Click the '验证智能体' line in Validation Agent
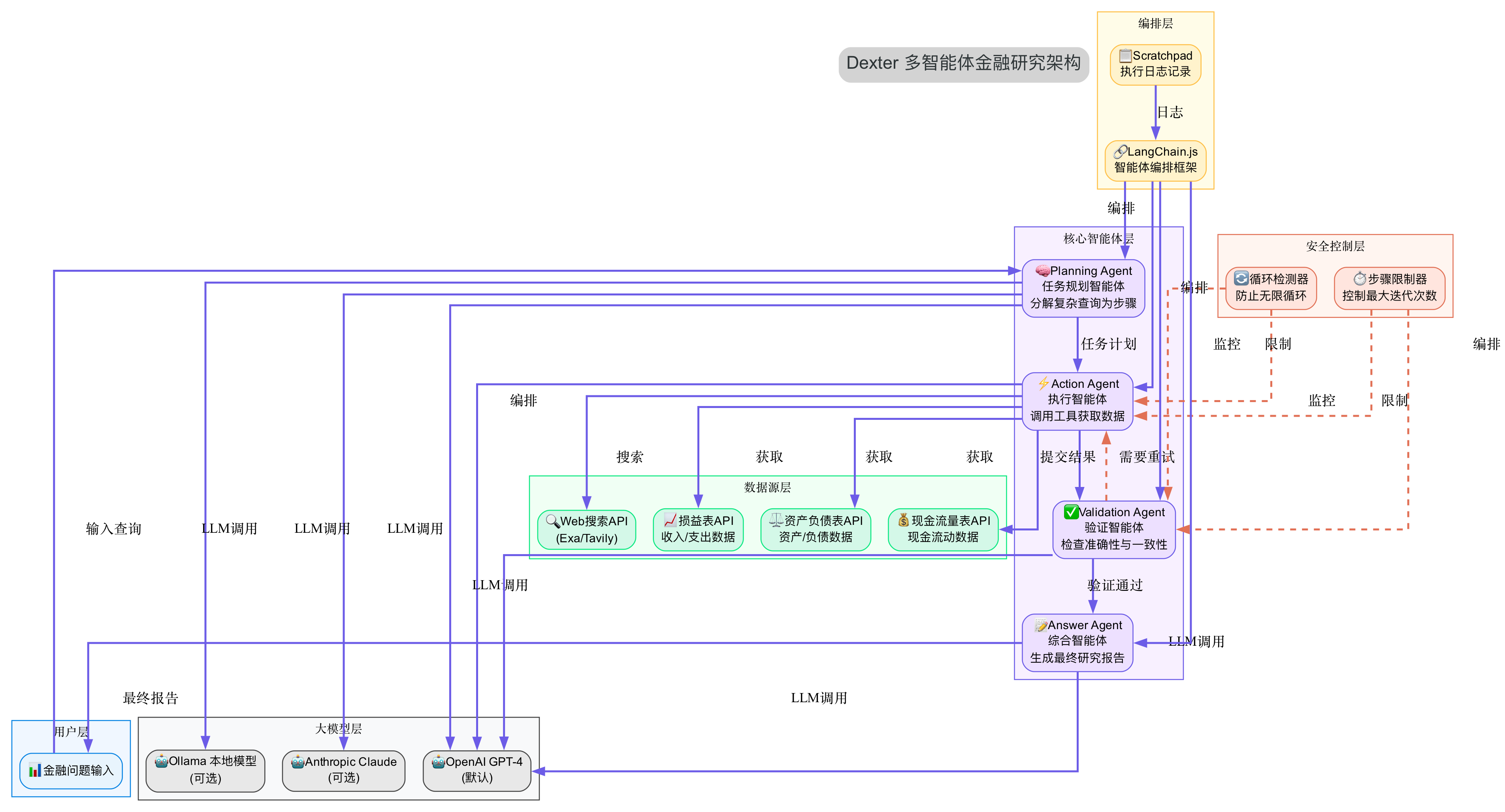 point(1113,528)
